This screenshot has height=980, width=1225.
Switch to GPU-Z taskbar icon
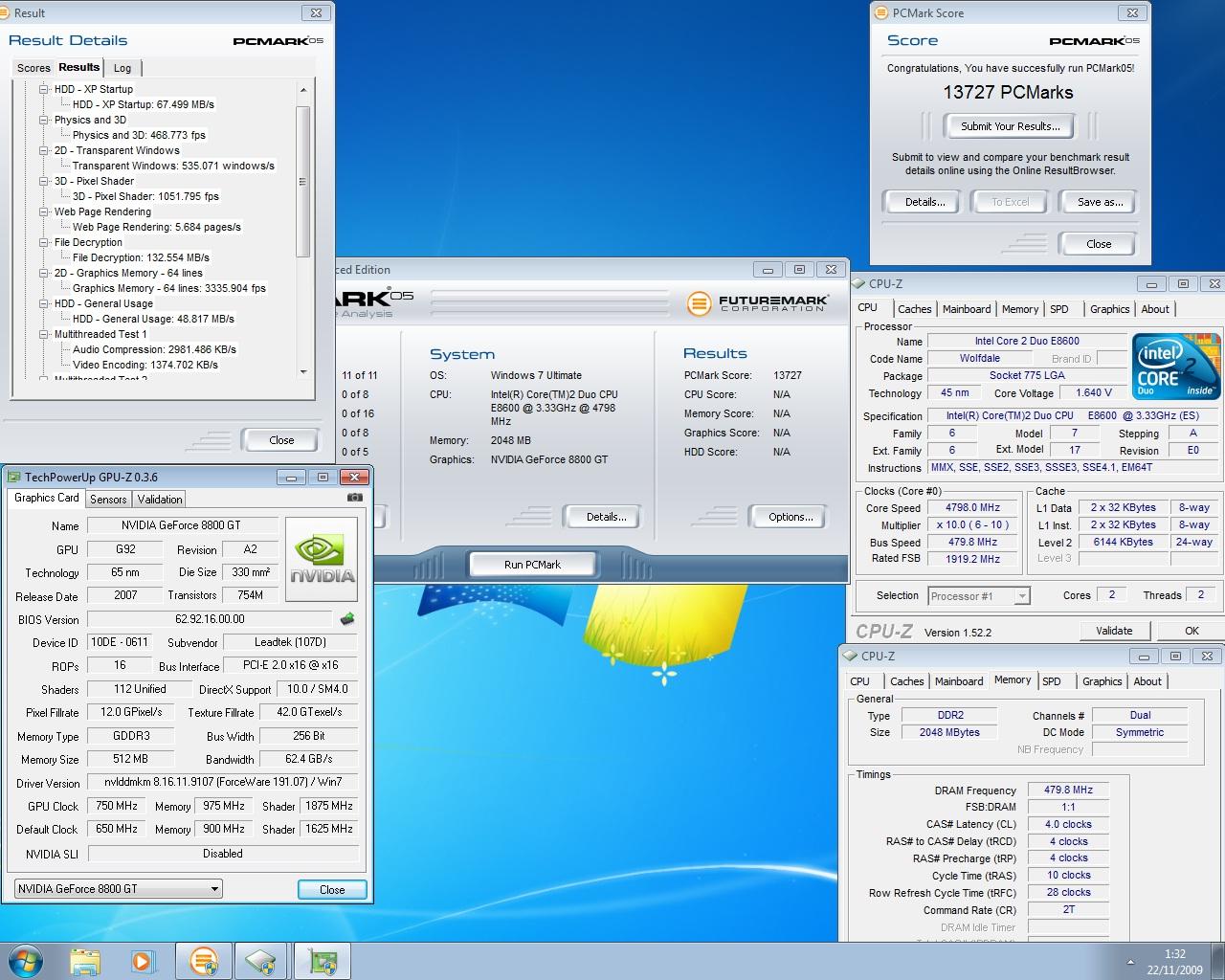(x=323, y=961)
